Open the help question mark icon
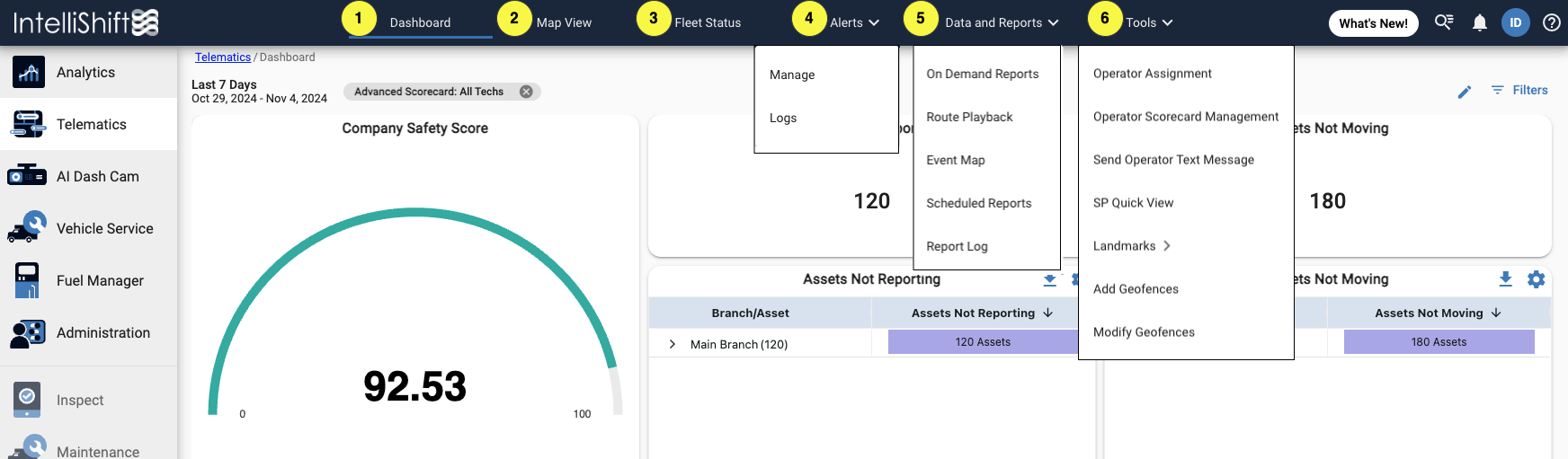The image size is (1568, 459). 1551,22
